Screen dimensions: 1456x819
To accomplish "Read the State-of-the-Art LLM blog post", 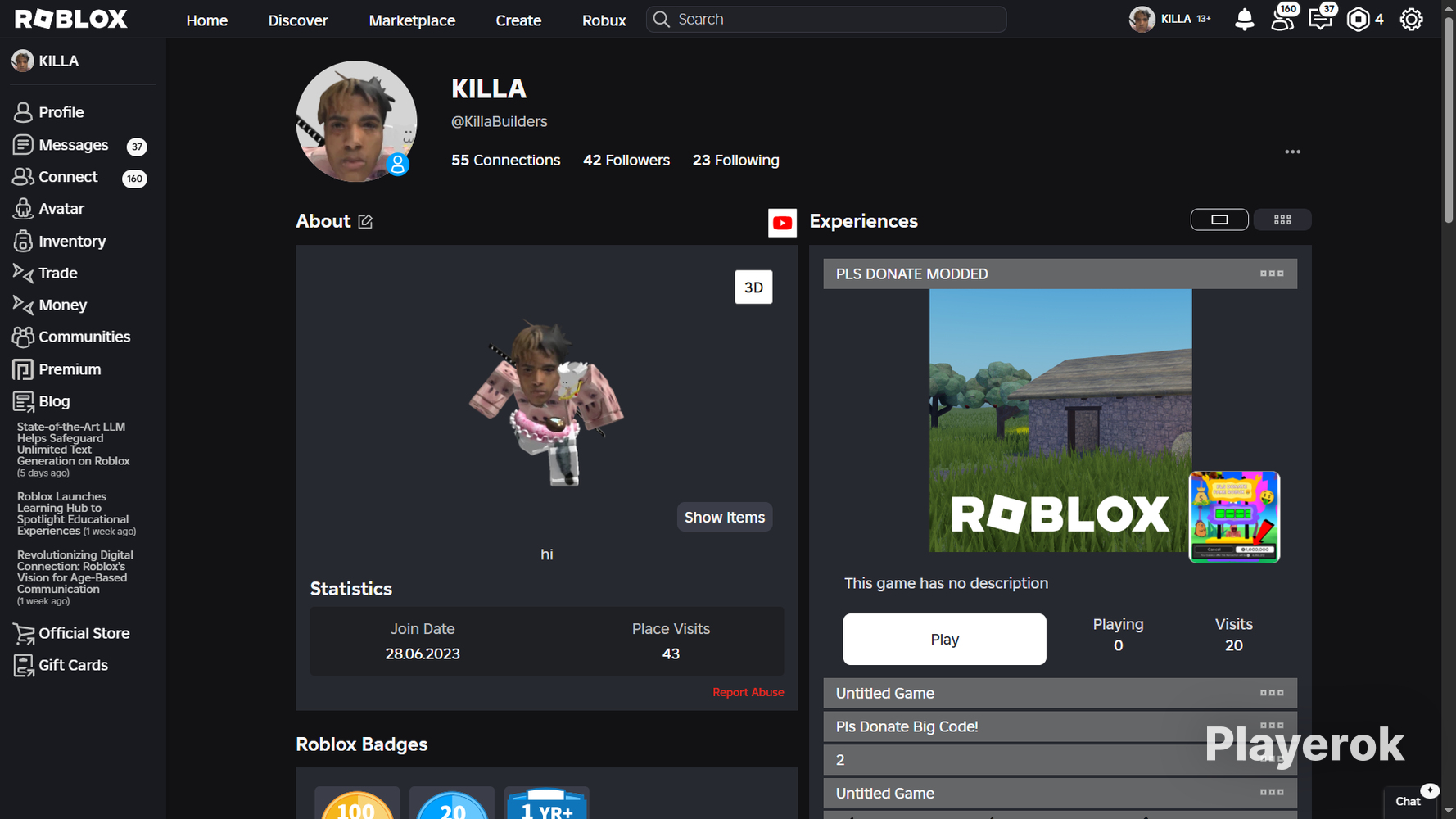I will coord(74,449).
